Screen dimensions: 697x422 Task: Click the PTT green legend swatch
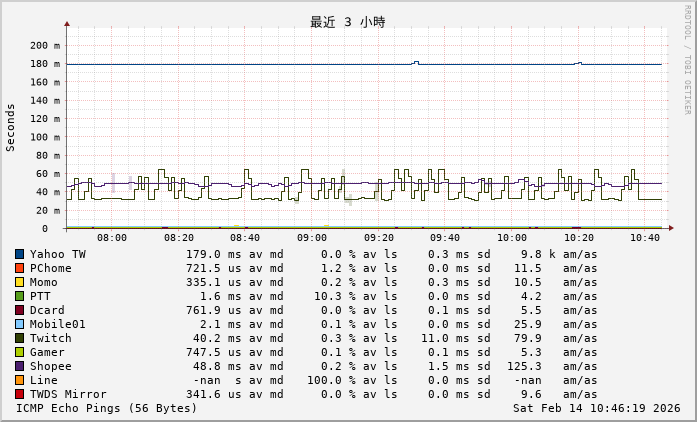coord(19,296)
